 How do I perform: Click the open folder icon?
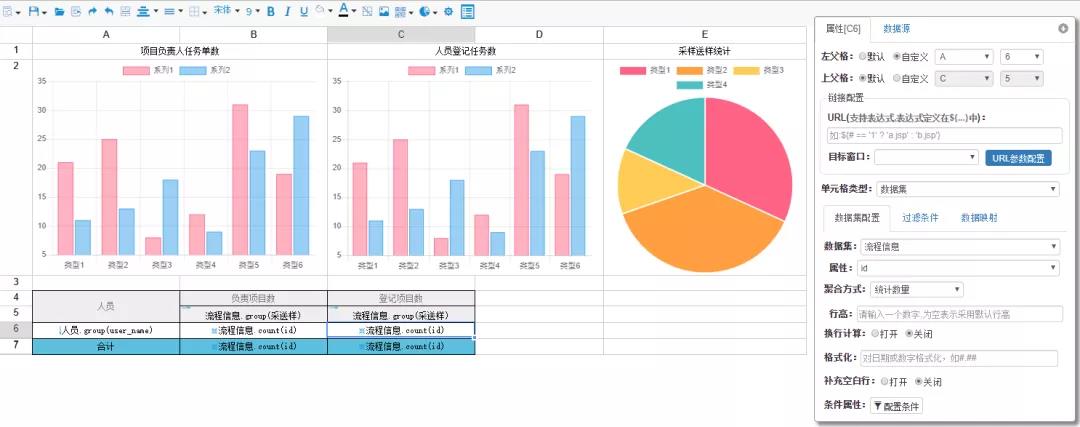click(x=59, y=11)
